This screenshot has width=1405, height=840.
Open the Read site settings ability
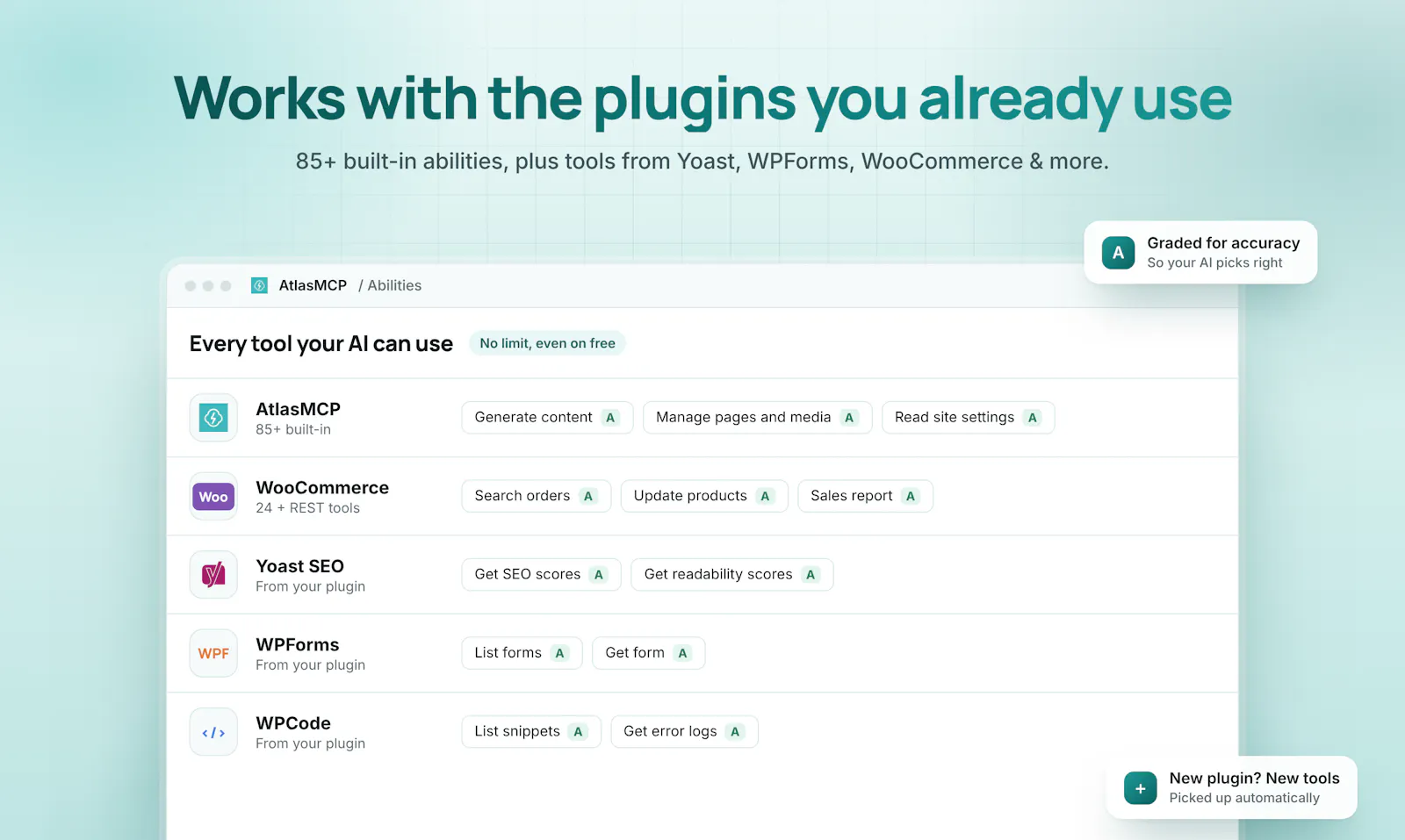pos(968,418)
